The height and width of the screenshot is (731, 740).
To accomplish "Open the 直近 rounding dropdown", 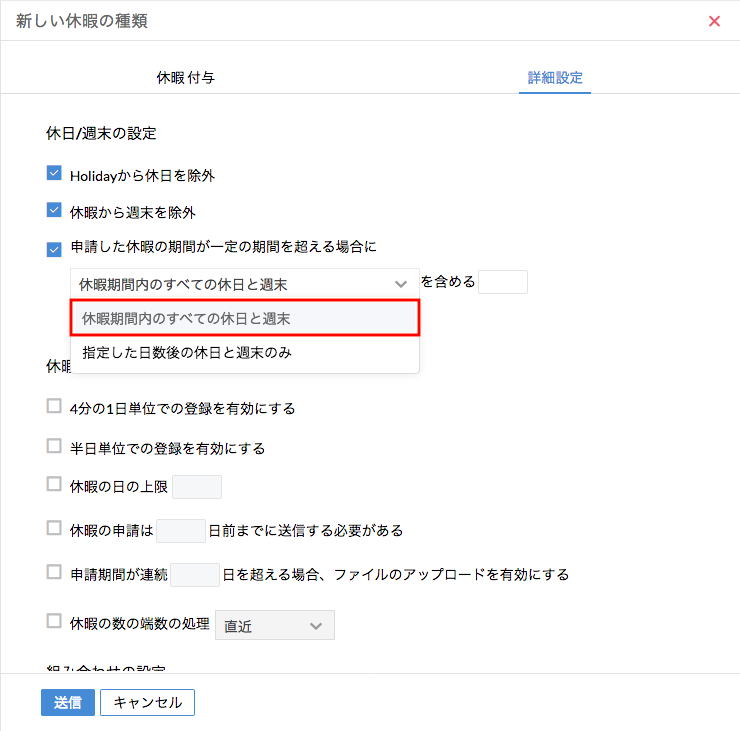I will pos(275,626).
